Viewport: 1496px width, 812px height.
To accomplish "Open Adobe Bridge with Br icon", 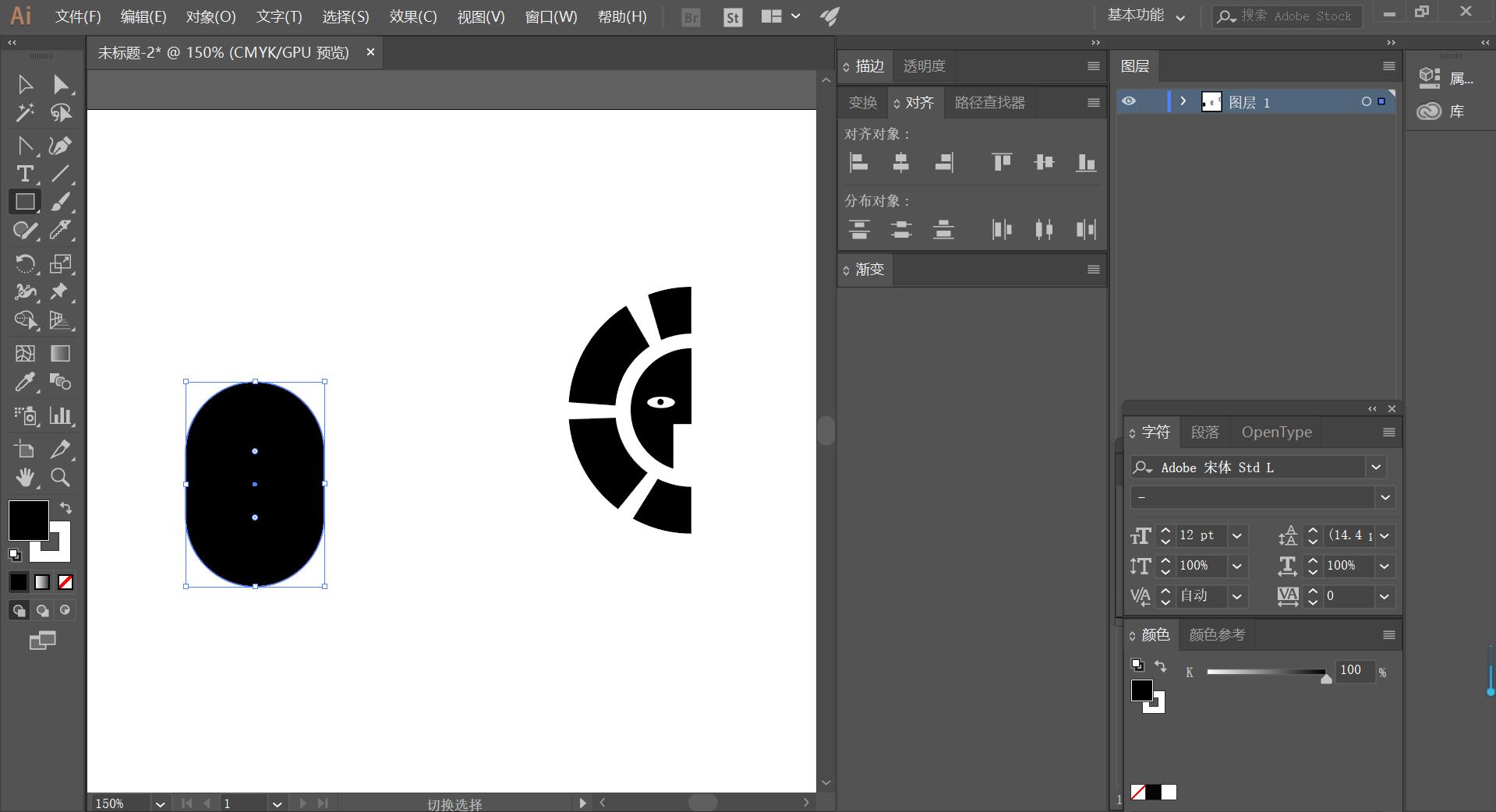I will [x=691, y=17].
